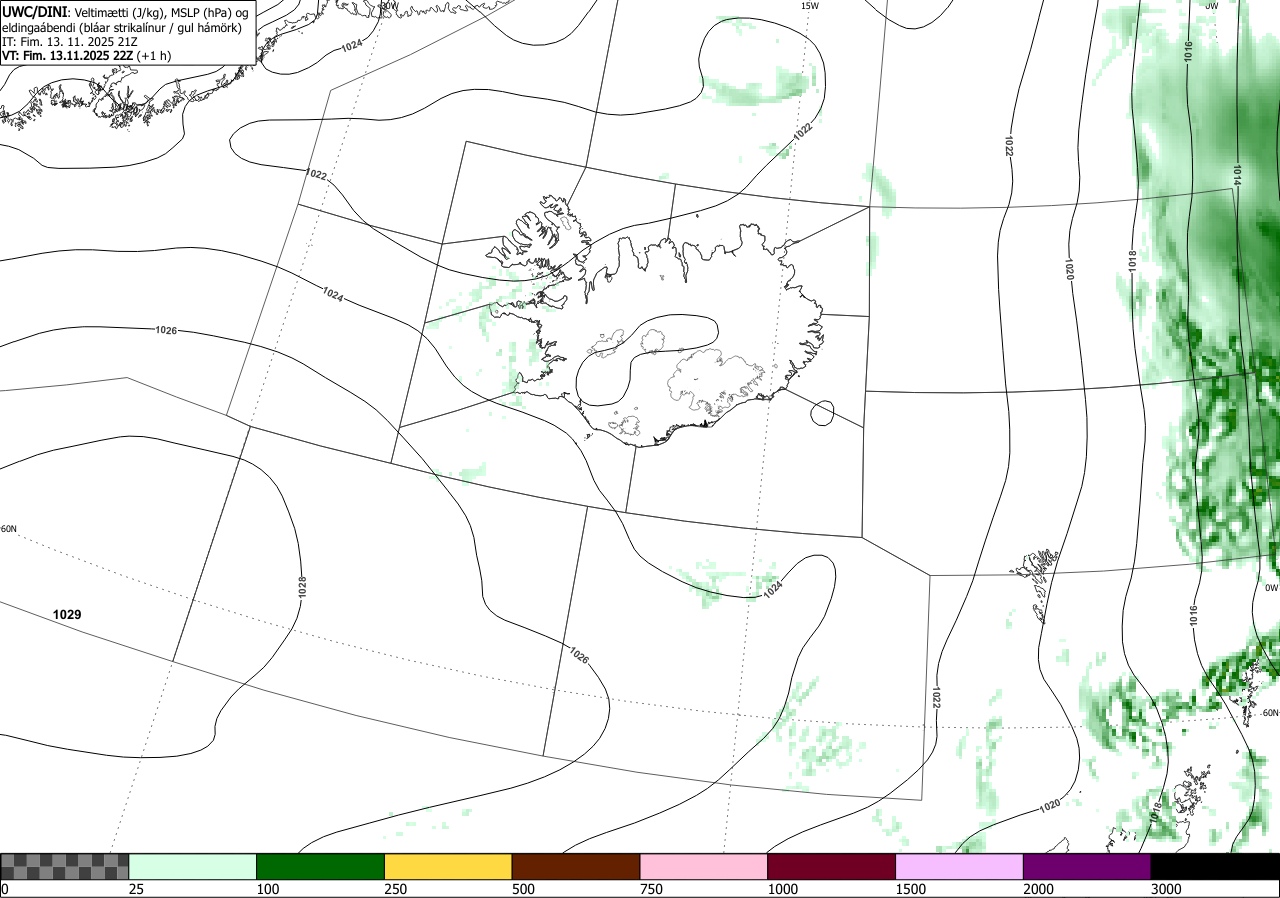The width and height of the screenshot is (1280, 898).
Task: Click the small closed isobar circle southeast of Iceland
Action: (822, 413)
